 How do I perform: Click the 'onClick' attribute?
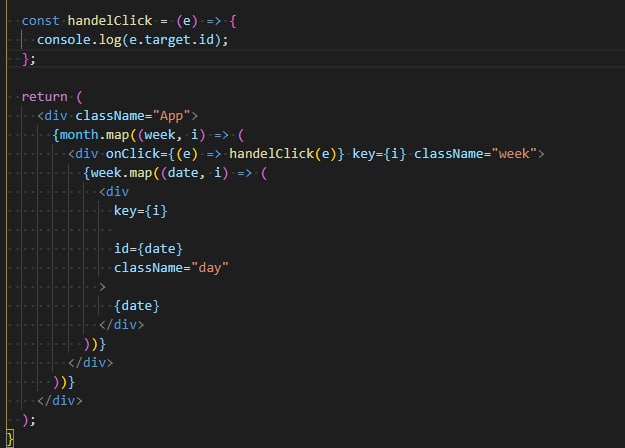click(x=133, y=154)
